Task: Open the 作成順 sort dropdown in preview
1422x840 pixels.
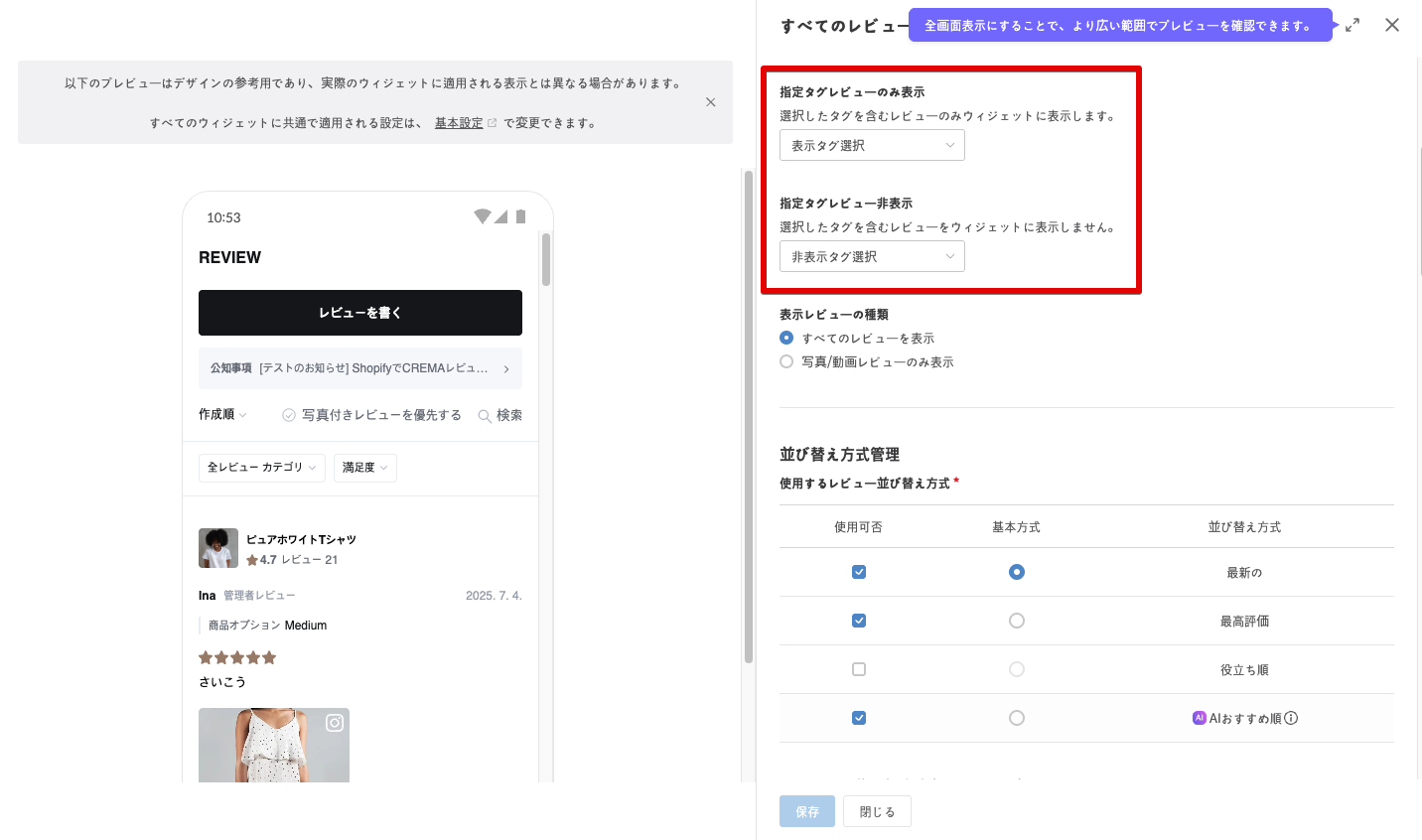Action: [x=222, y=414]
